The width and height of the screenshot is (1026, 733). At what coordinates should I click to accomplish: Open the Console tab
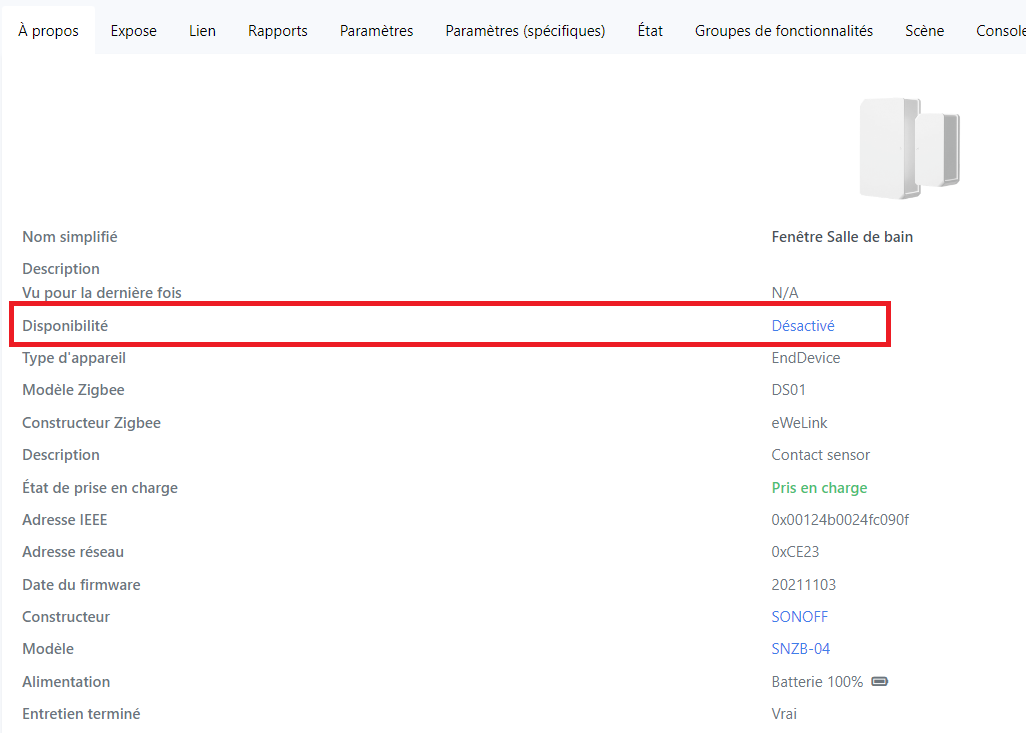pyautogui.click(x=1000, y=31)
